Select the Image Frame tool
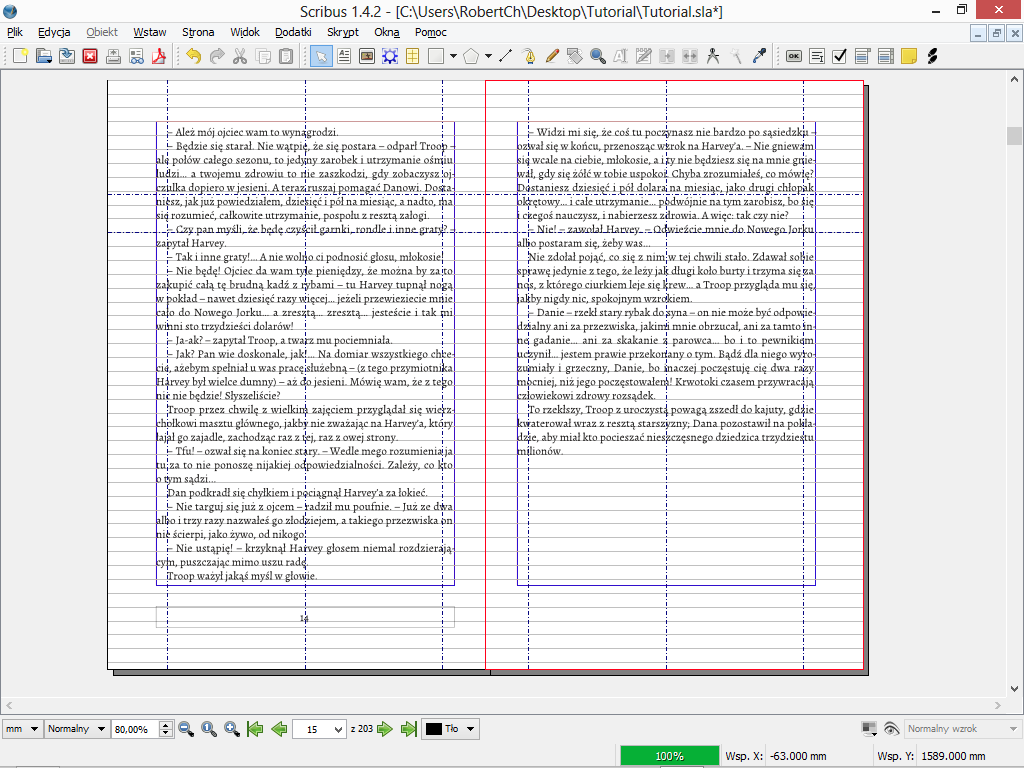1024x768 pixels. pyautogui.click(x=366, y=56)
